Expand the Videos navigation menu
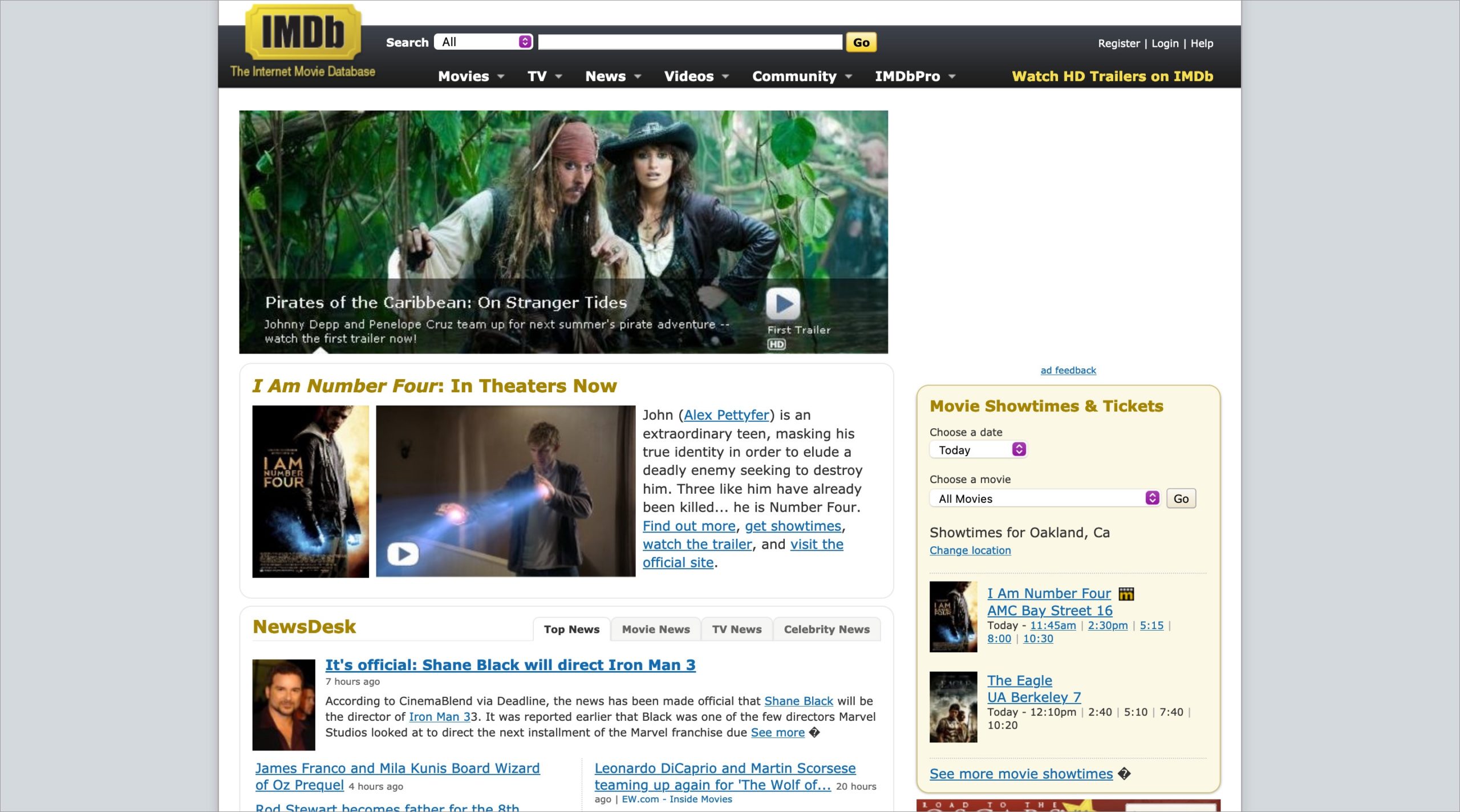Image resolution: width=1460 pixels, height=812 pixels. (696, 76)
